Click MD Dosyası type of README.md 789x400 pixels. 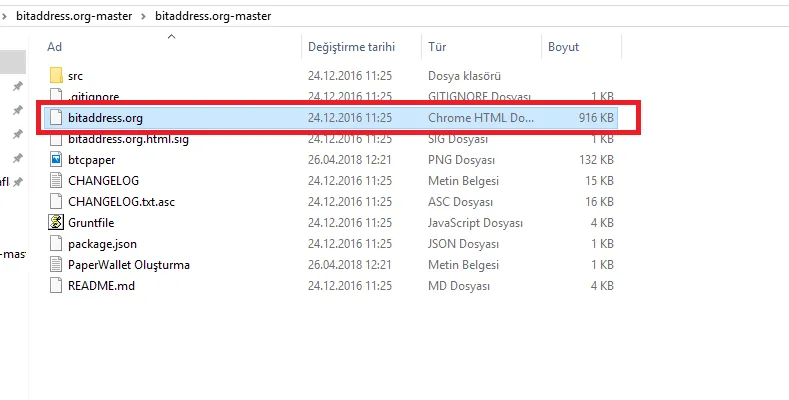click(x=459, y=286)
